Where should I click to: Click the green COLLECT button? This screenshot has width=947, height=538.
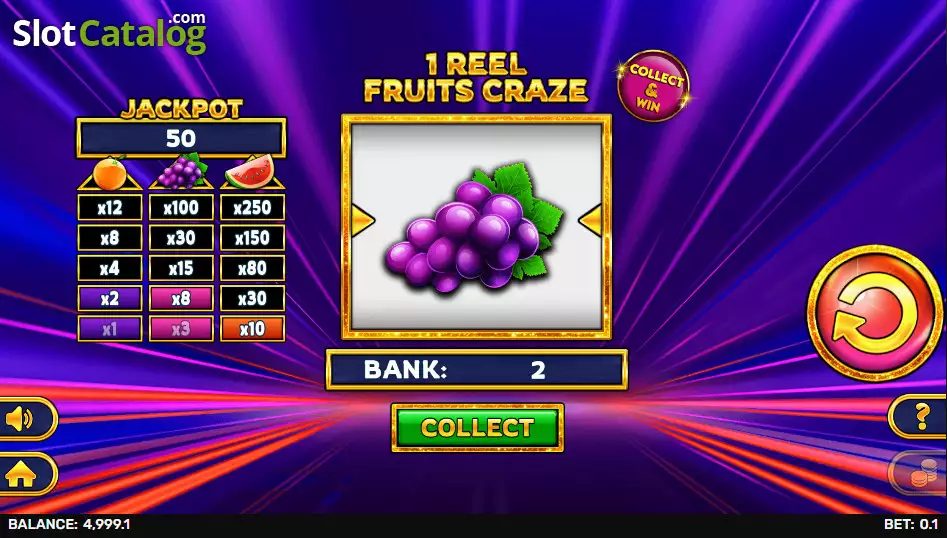tap(477, 428)
